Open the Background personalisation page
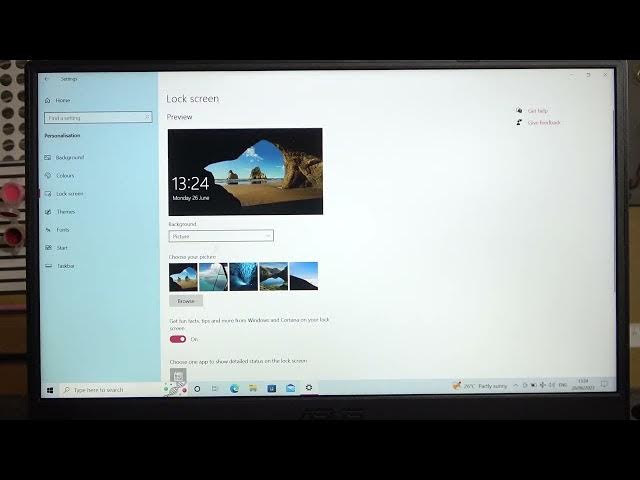This screenshot has width=640, height=480. click(70, 157)
